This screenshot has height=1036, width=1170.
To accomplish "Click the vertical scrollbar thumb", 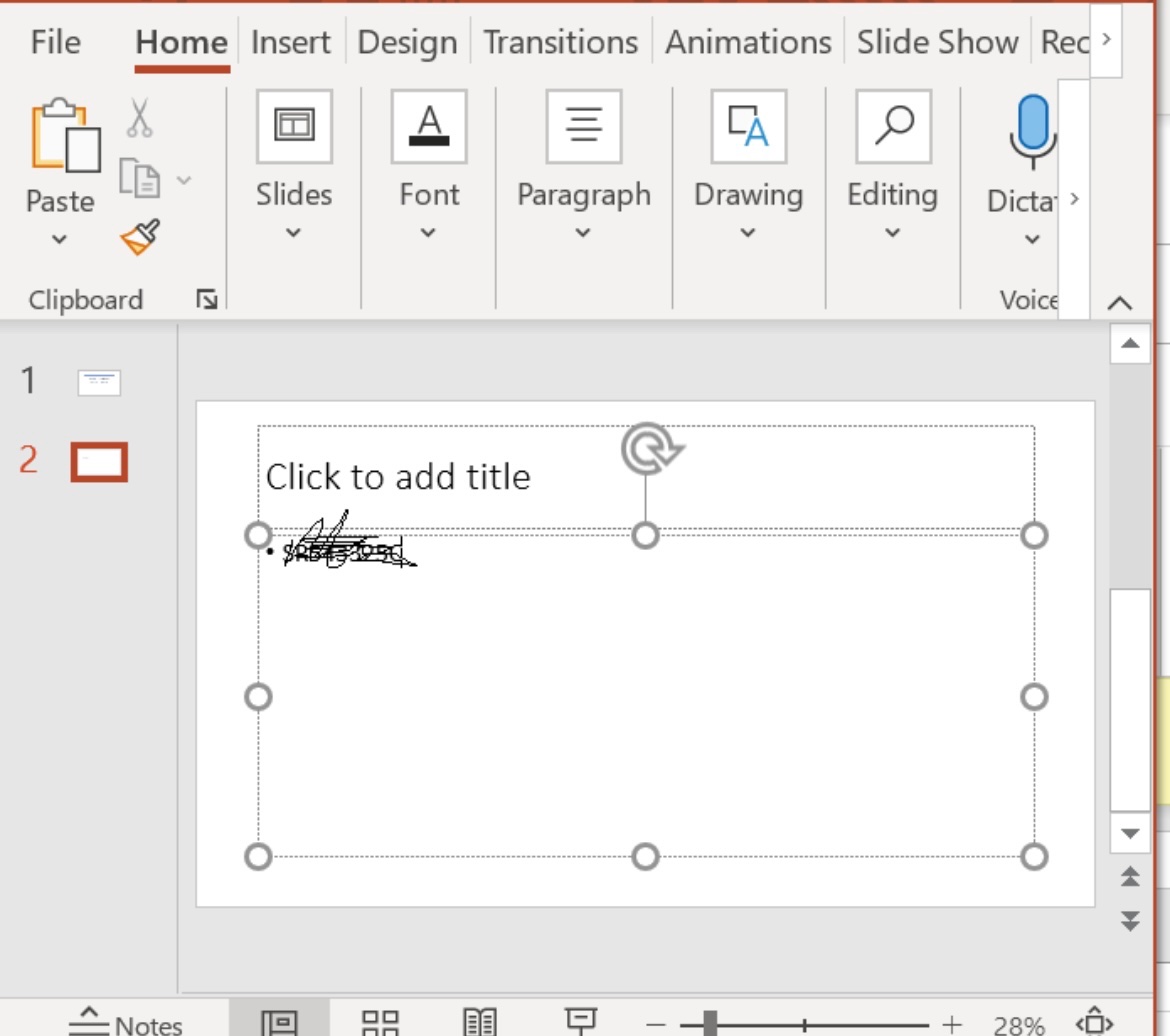I will 1130,699.
